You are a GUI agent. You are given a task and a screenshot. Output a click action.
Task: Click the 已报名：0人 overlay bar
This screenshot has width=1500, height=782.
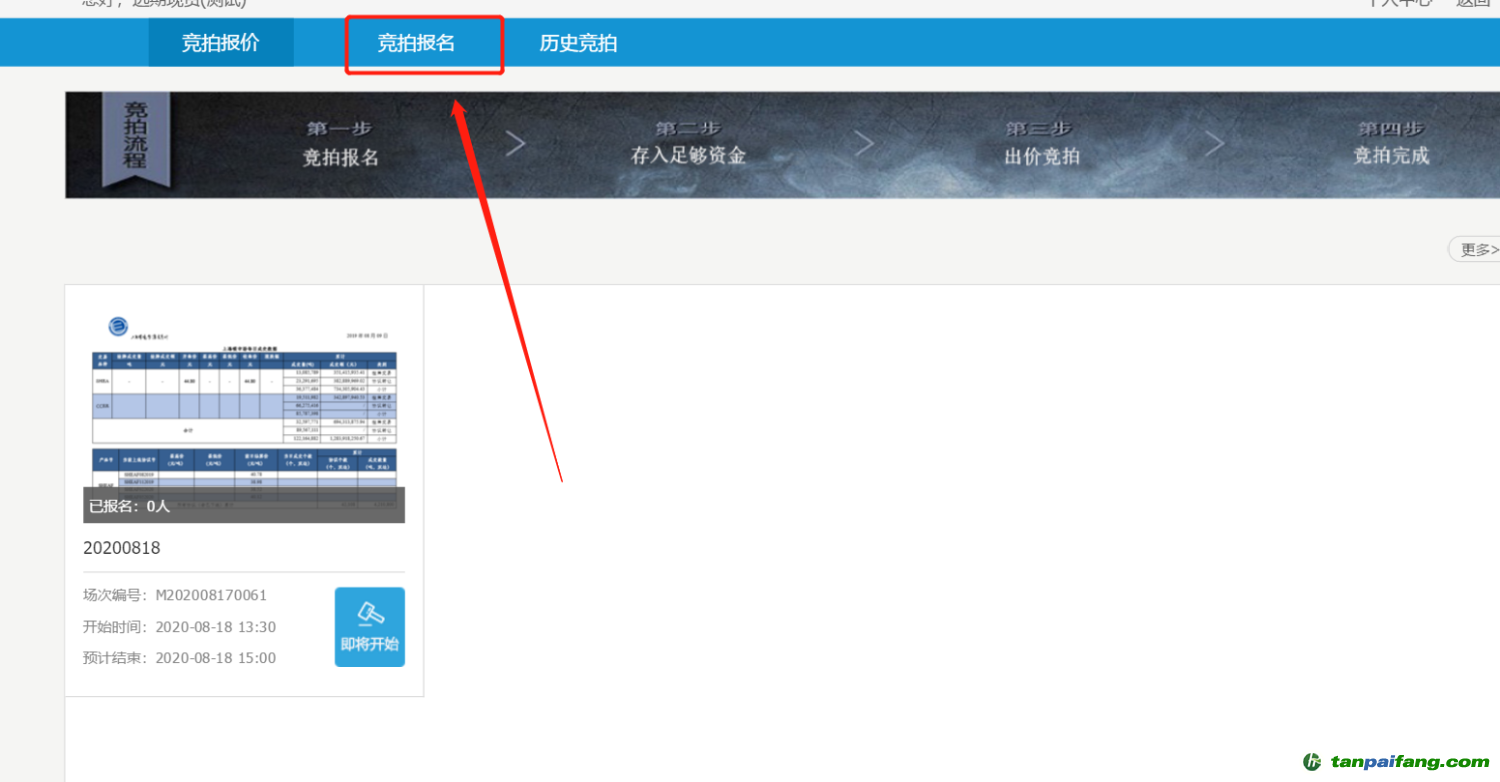coord(244,506)
